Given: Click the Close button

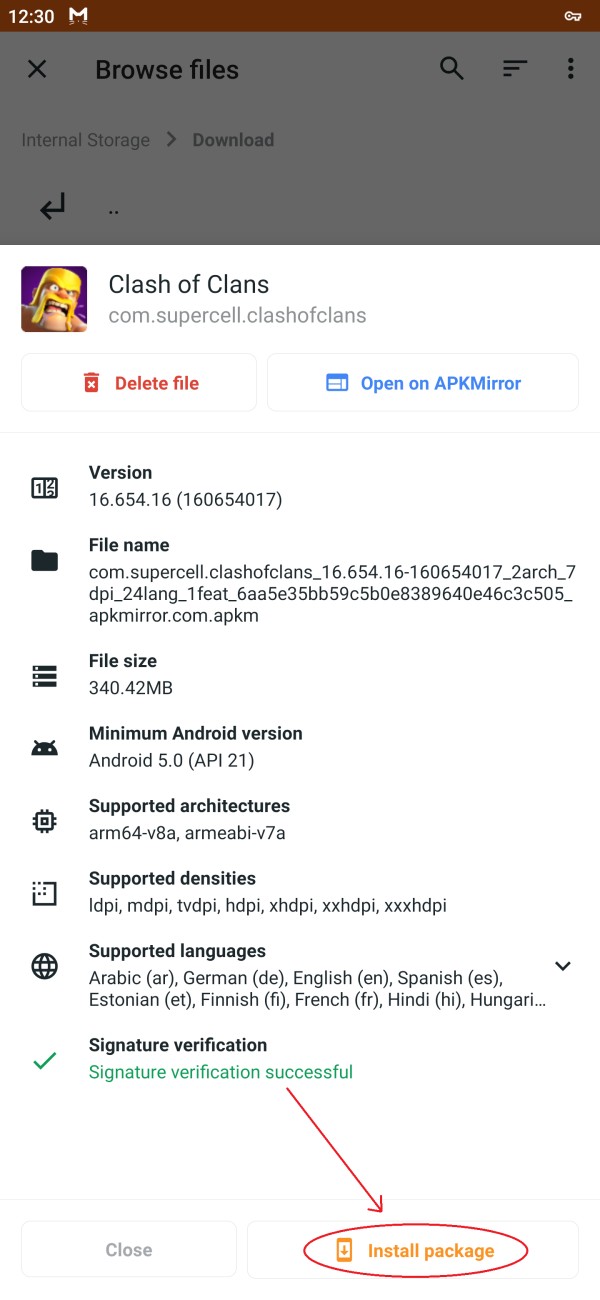Looking at the screenshot, I should (x=129, y=1250).
